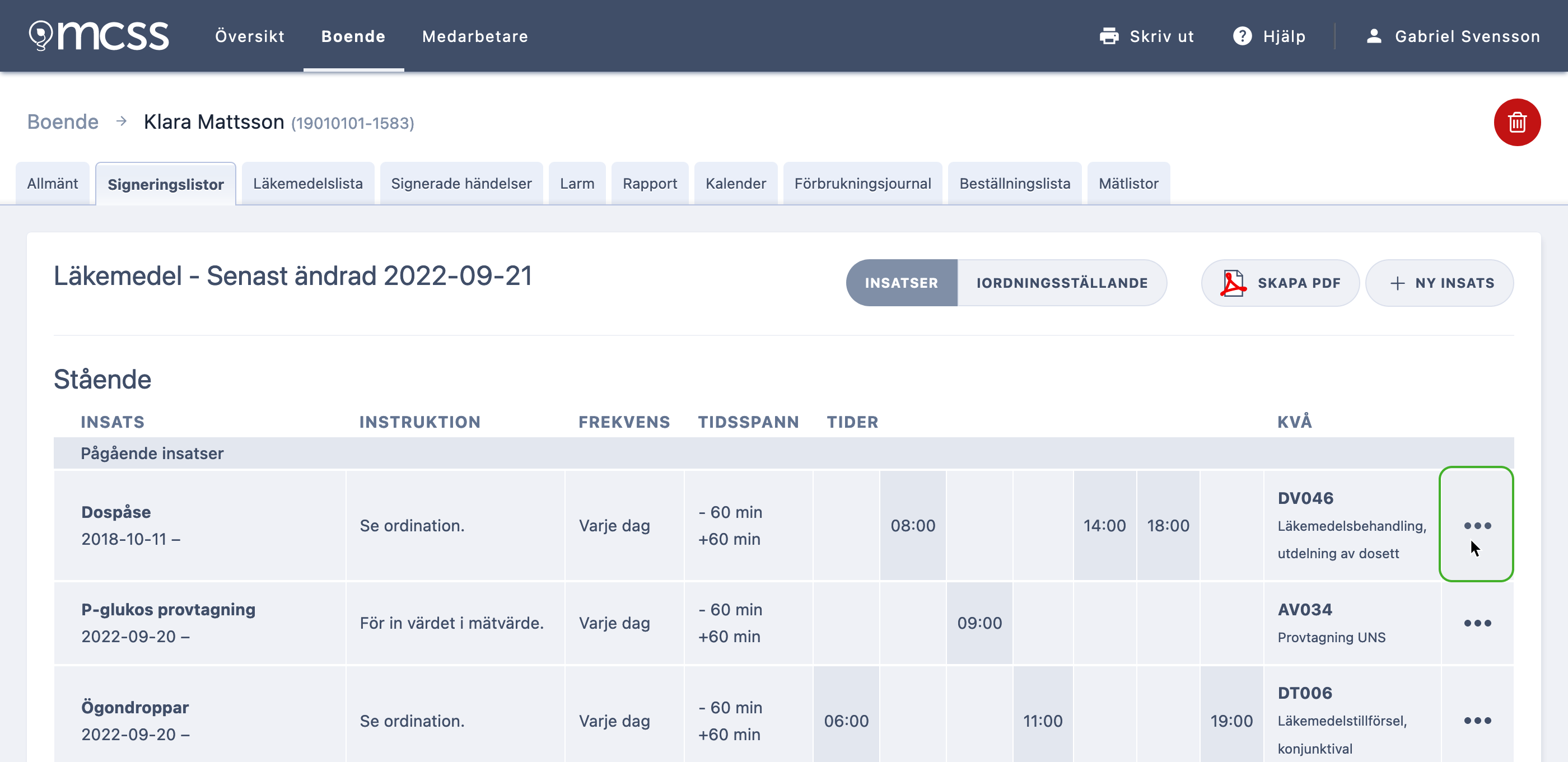This screenshot has height=762, width=1568.
Task: Click the P-glukos provtagning insats name
Action: click(168, 609)
